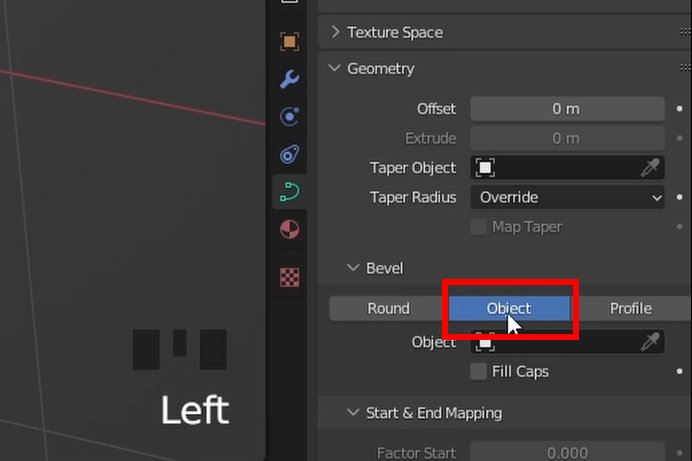Animate the Taper Radius property dot
The width and height of the screenshot is (692, 461).
point(680,197)
